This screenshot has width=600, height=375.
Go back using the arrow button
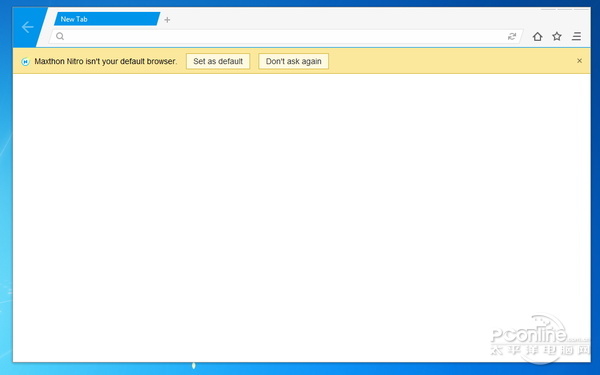(27, 27)
